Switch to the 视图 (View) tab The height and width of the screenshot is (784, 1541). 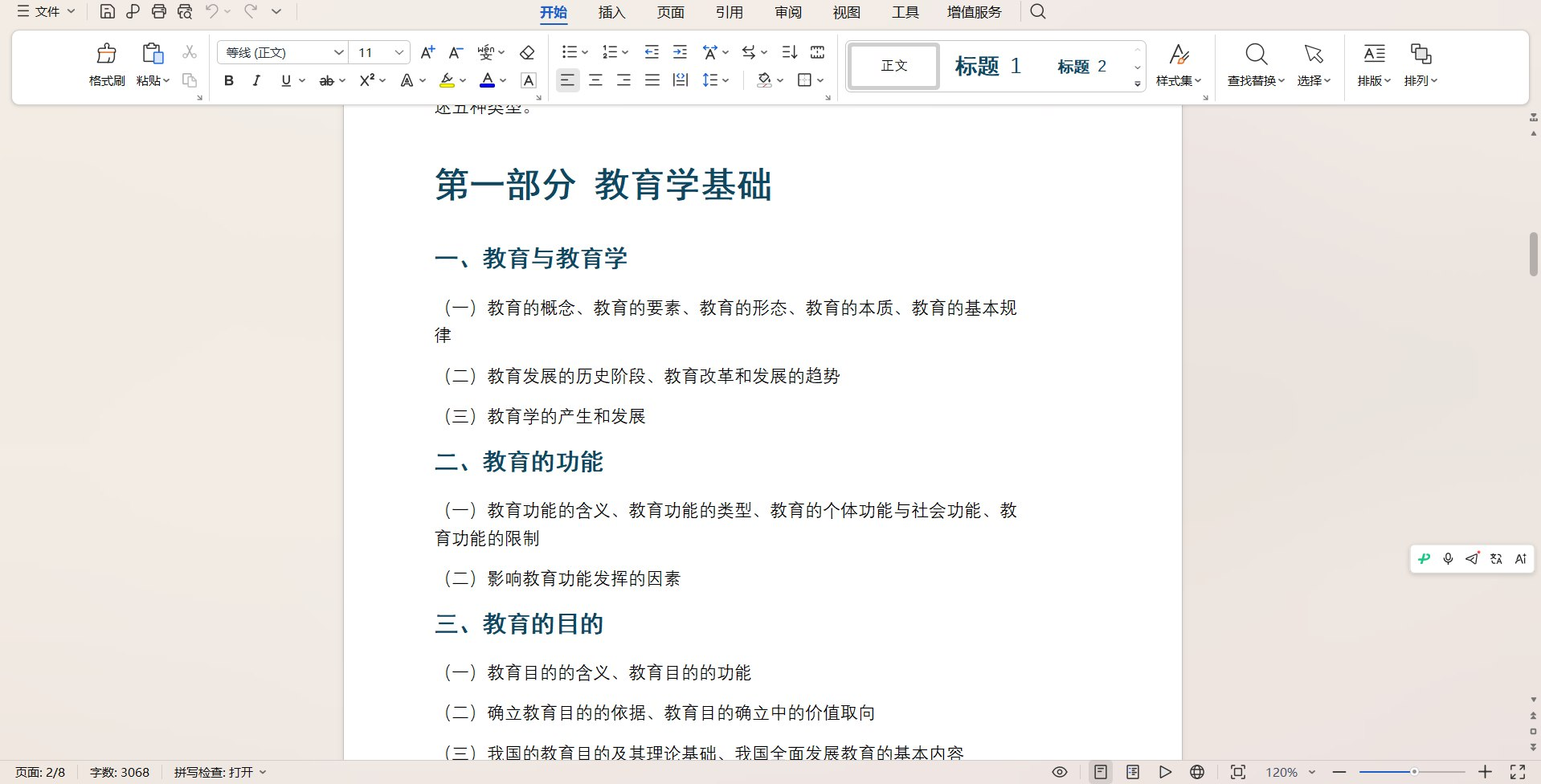pos(846,12)
